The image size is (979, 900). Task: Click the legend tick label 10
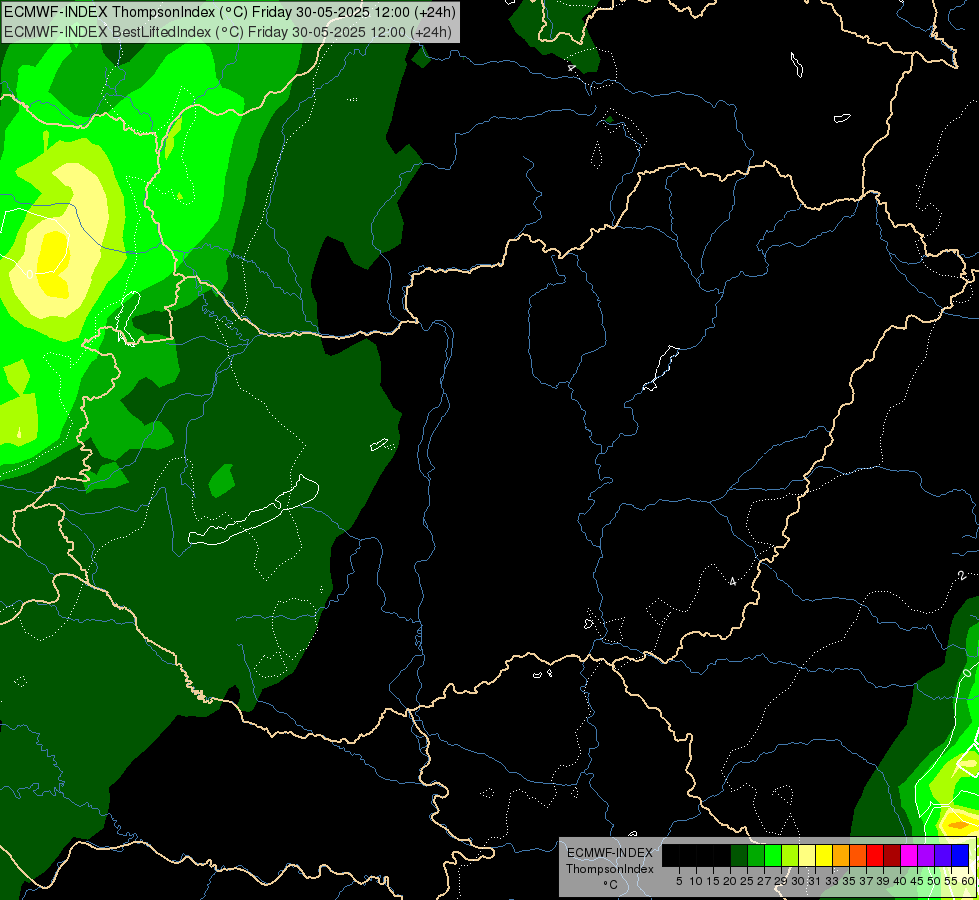tap(696, 881)
